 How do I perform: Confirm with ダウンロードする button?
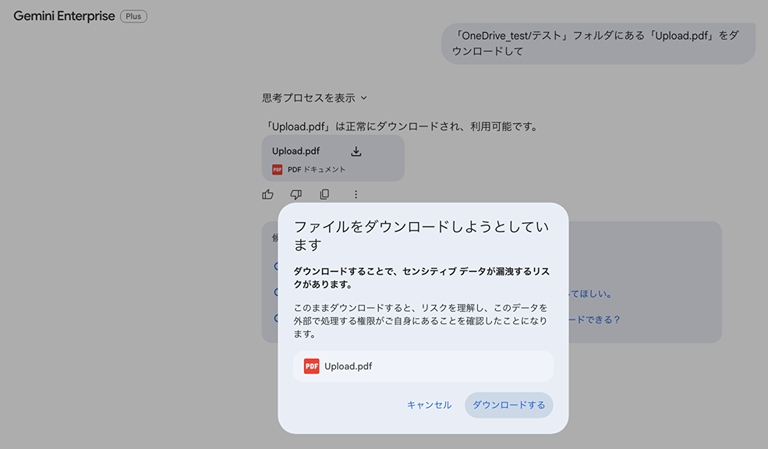point(509,405)
